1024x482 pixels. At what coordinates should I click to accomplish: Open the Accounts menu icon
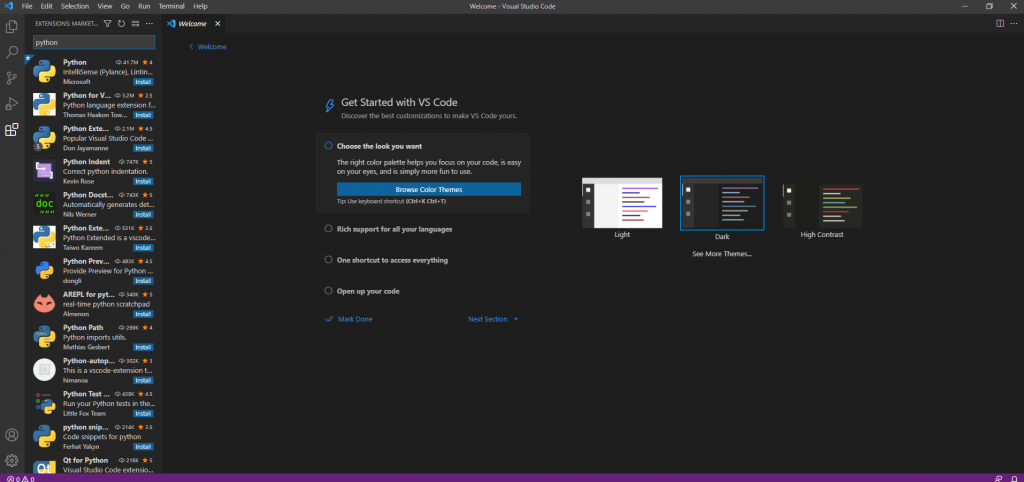coord(11,435)
